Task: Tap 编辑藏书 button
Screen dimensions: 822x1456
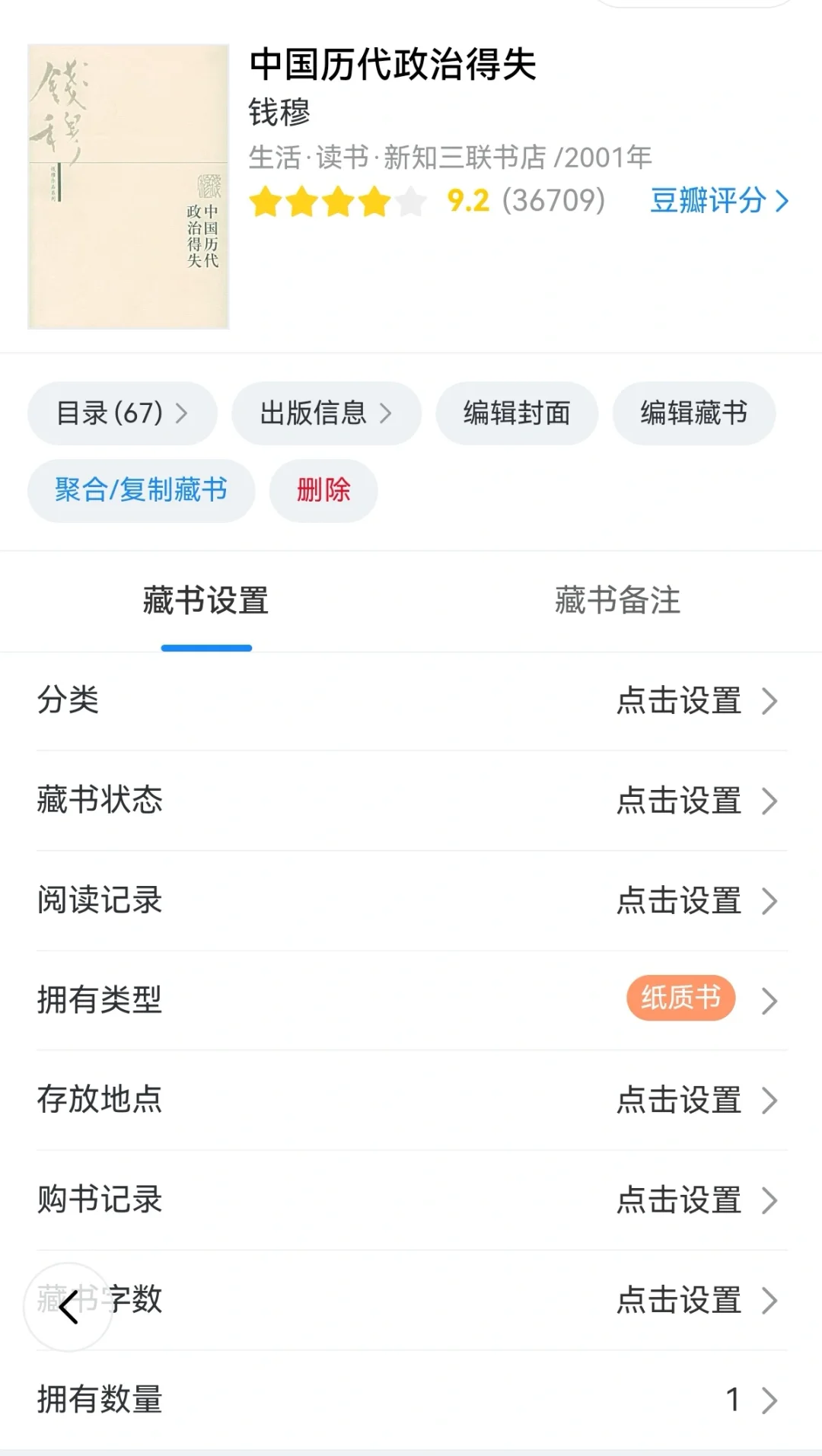Action: click(694, 413)
